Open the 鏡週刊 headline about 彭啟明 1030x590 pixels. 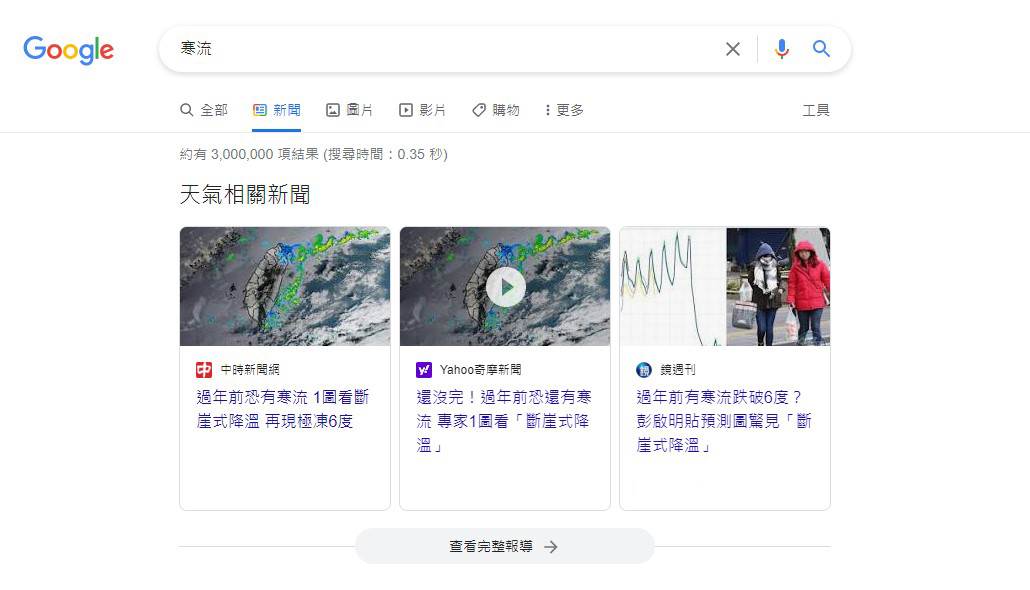tap(724, 421)
